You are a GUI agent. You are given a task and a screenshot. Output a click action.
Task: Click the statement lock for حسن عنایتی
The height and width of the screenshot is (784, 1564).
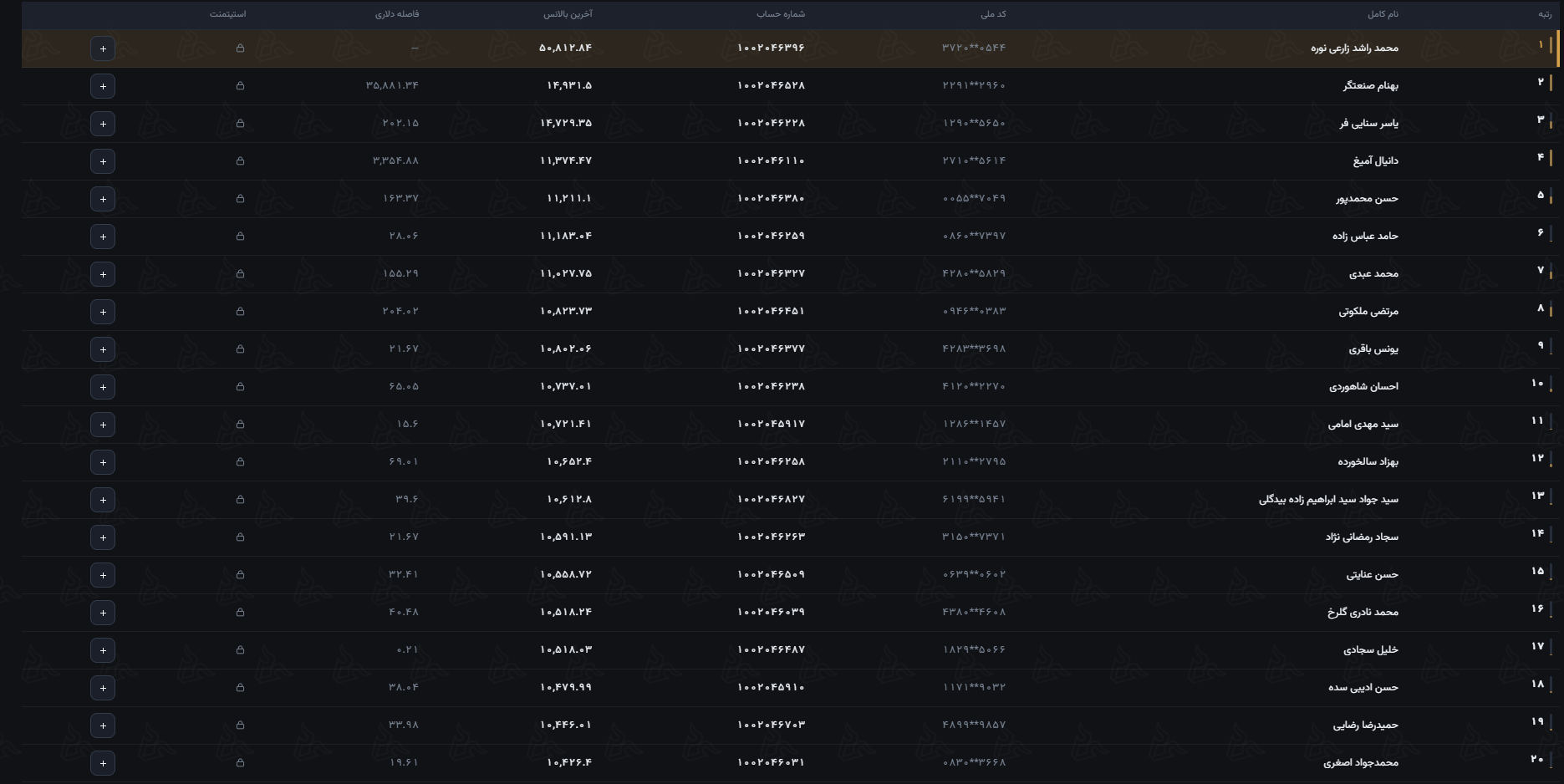[240, 575]
